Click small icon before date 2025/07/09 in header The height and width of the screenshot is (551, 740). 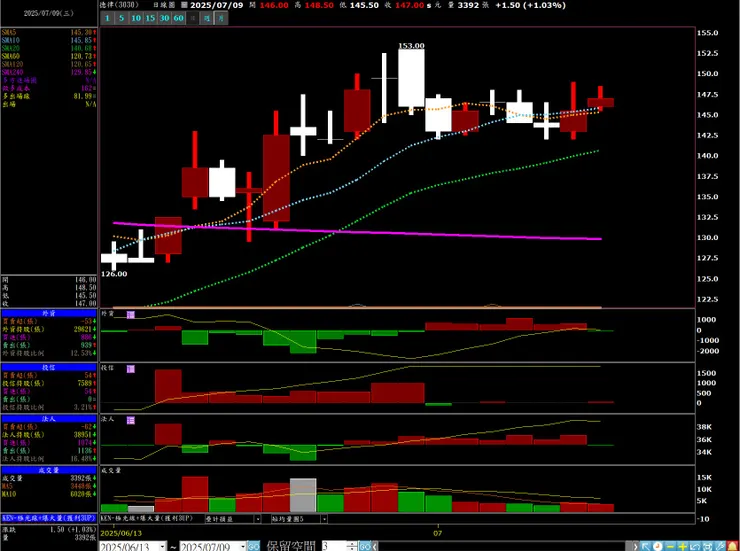click(x=185, y=5)
